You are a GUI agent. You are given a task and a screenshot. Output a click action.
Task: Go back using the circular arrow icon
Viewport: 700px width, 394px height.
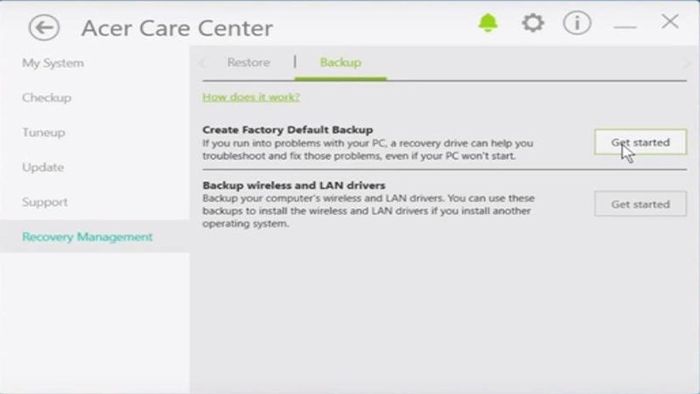coord(44,28)
